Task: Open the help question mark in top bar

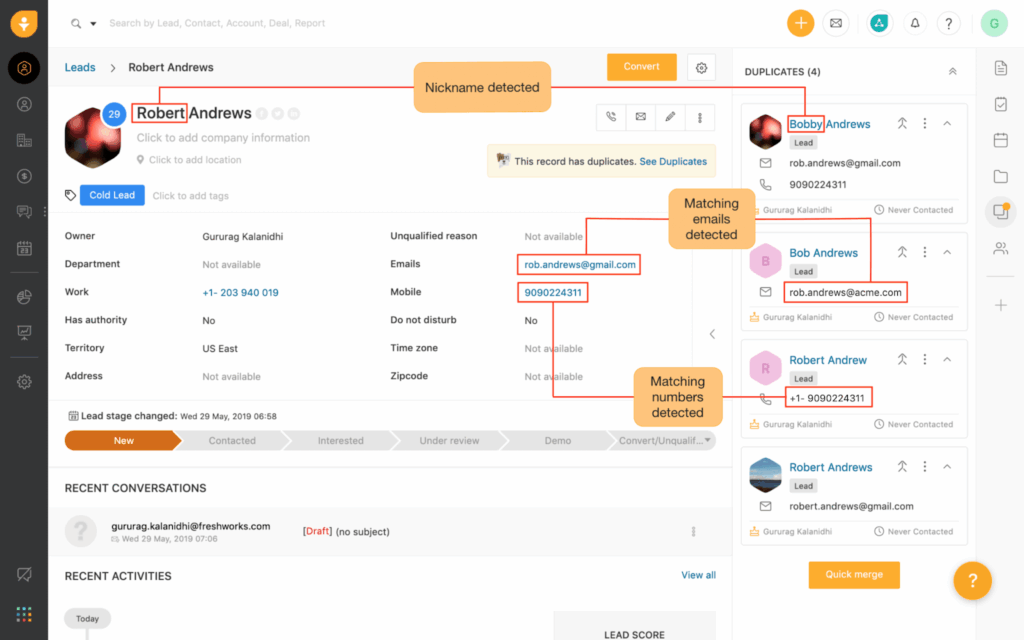Action: 948,23
